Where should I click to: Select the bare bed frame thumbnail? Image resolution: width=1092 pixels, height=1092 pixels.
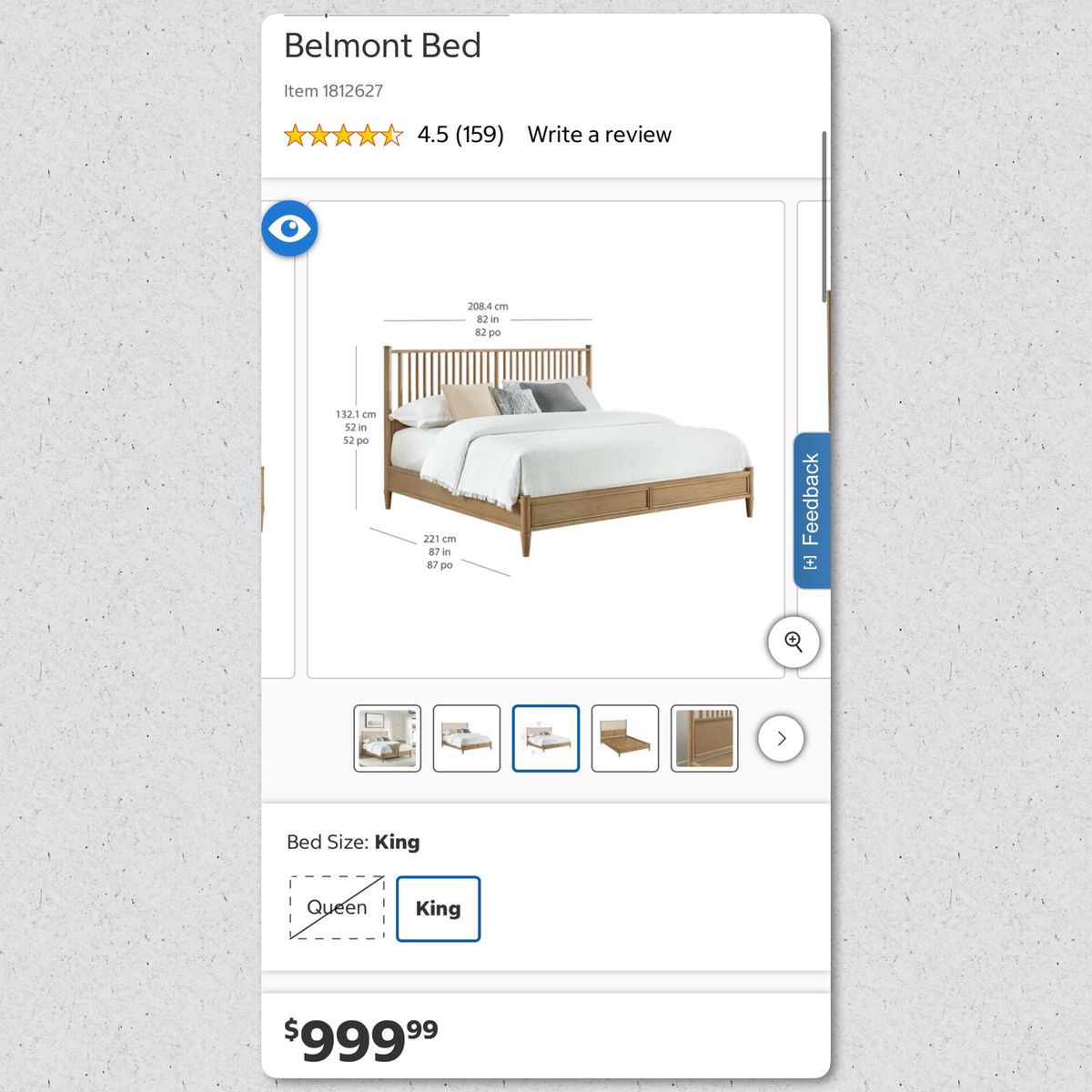tap(625, 738)
